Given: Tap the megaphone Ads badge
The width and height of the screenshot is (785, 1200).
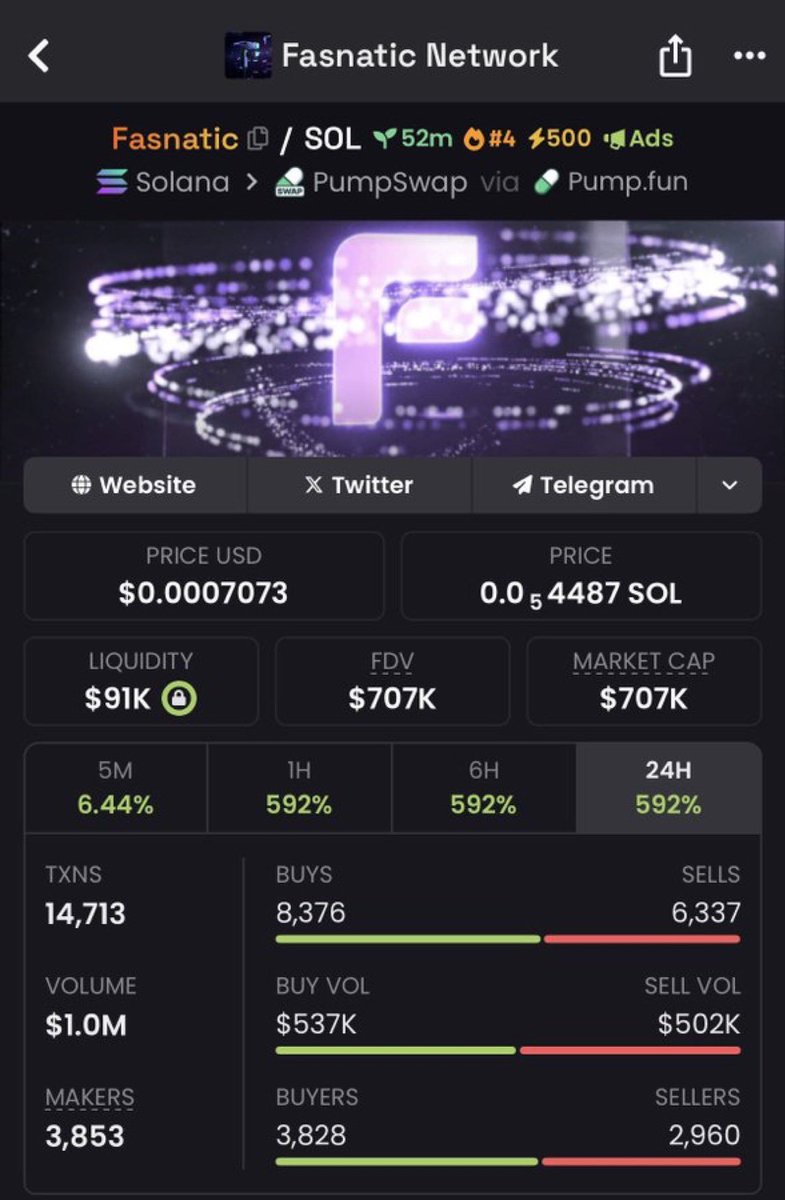Looking at the screenshot, I should tap(639, 139).
